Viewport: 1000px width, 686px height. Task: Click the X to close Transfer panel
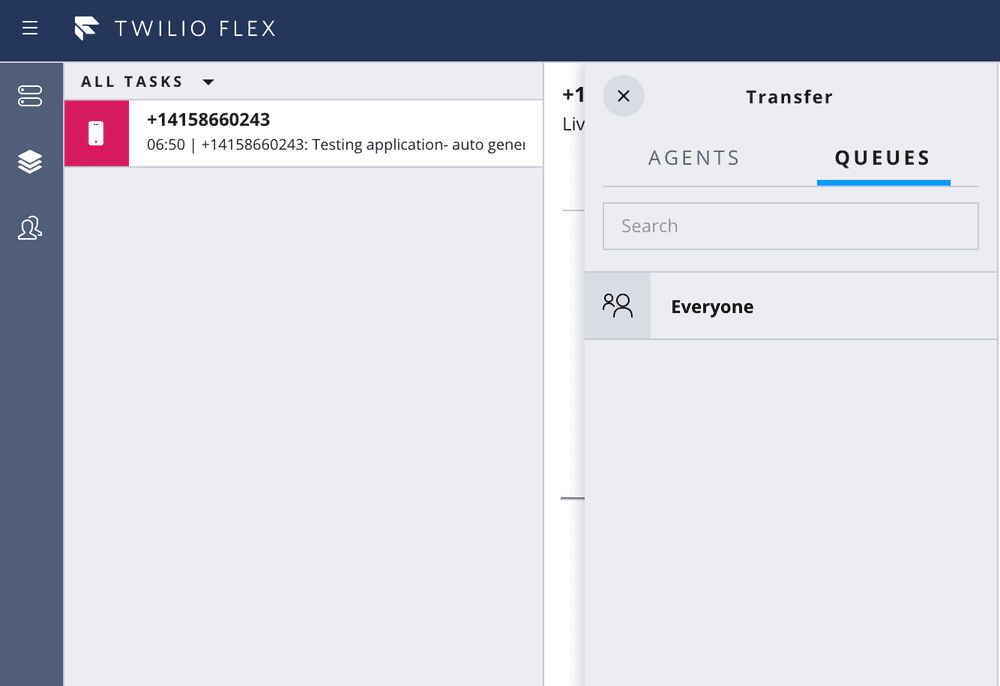[x=623, y=96]
